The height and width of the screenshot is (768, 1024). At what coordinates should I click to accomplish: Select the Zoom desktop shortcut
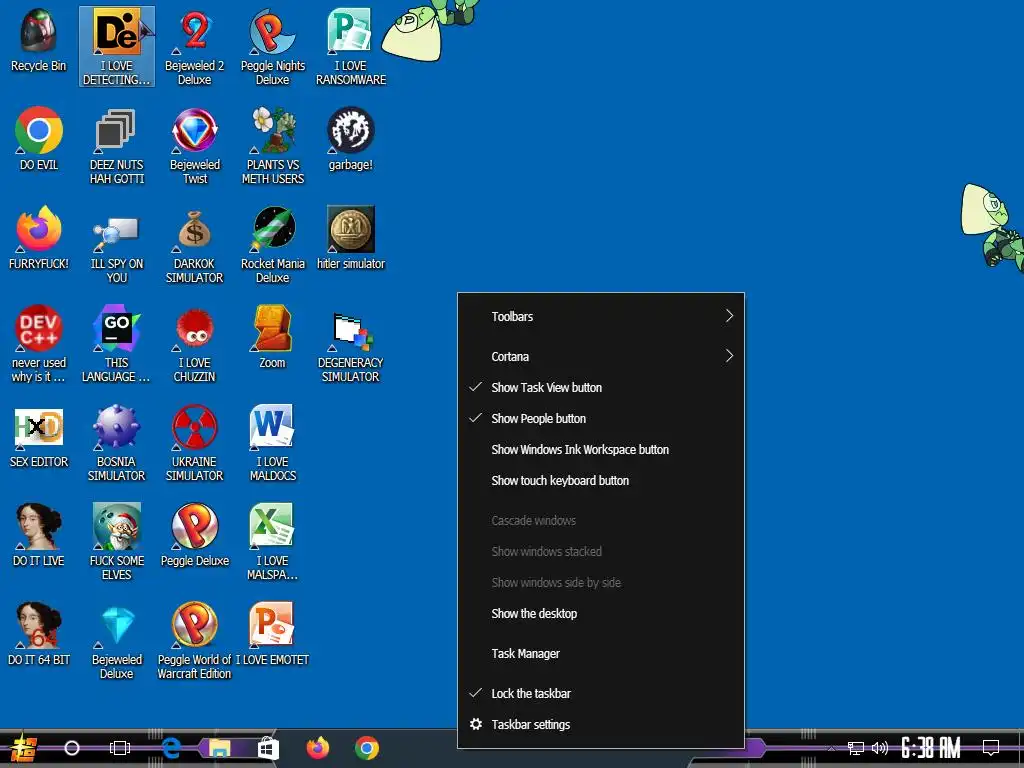click(x=272, y=337)
